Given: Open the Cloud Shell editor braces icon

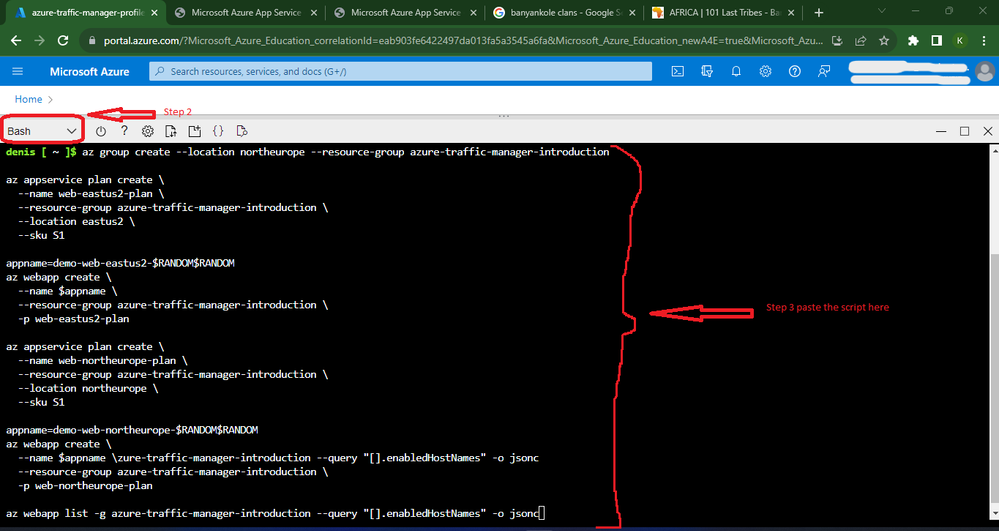Looking at the screenshot, I should click(x=218, y=131).
